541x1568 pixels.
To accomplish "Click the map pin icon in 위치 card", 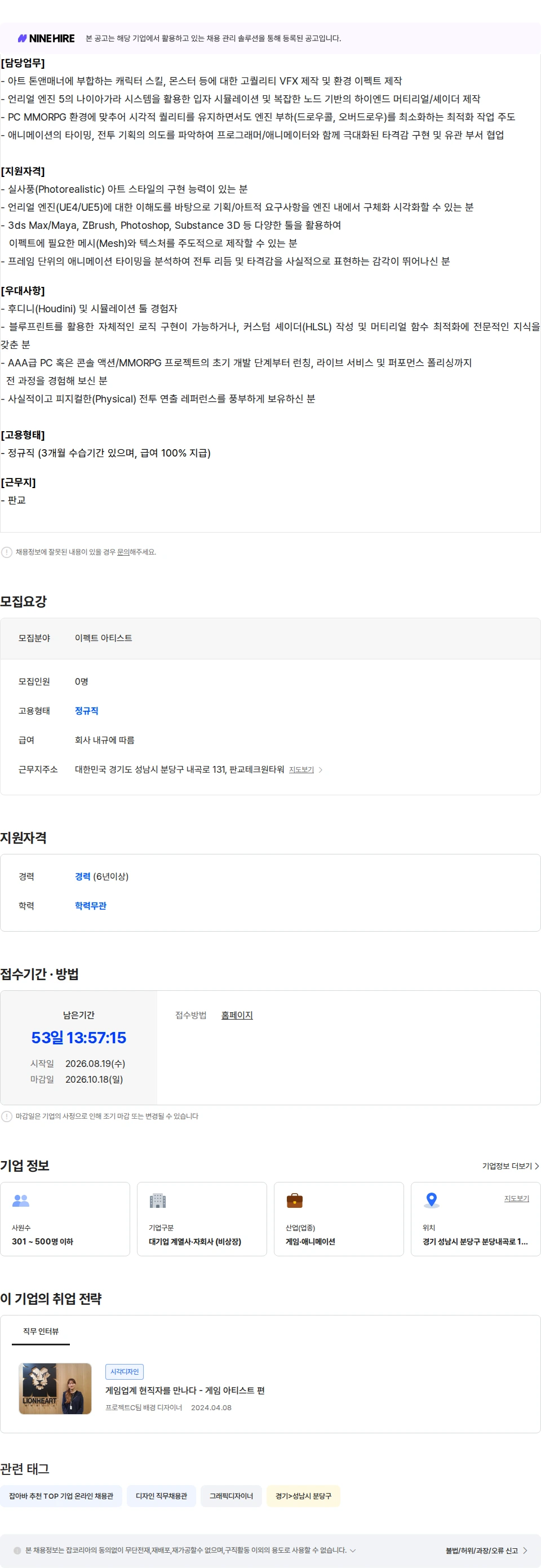I will click(432, 1201).
